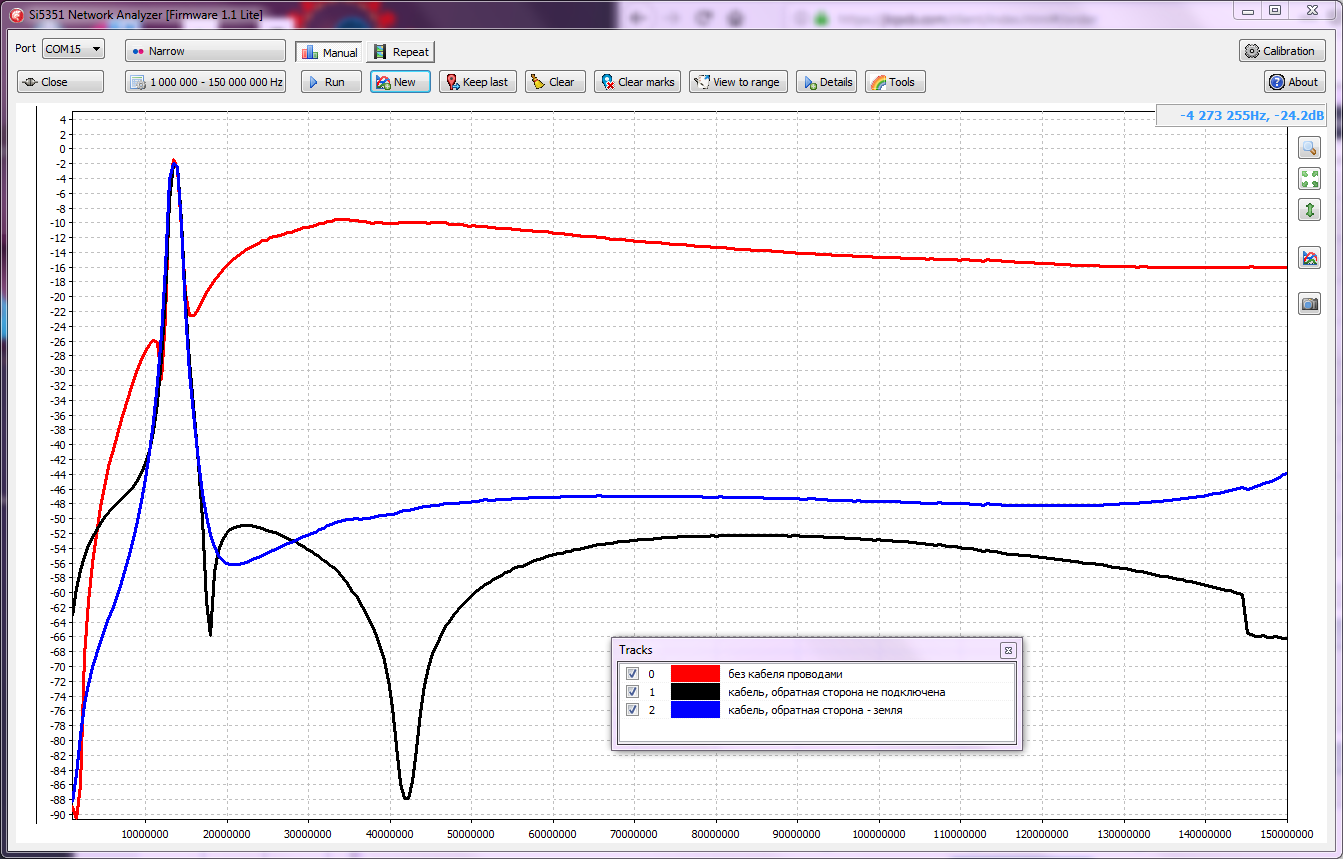
Task: Take a chart snapshot with the camera icon
Action: point(1309,304)
